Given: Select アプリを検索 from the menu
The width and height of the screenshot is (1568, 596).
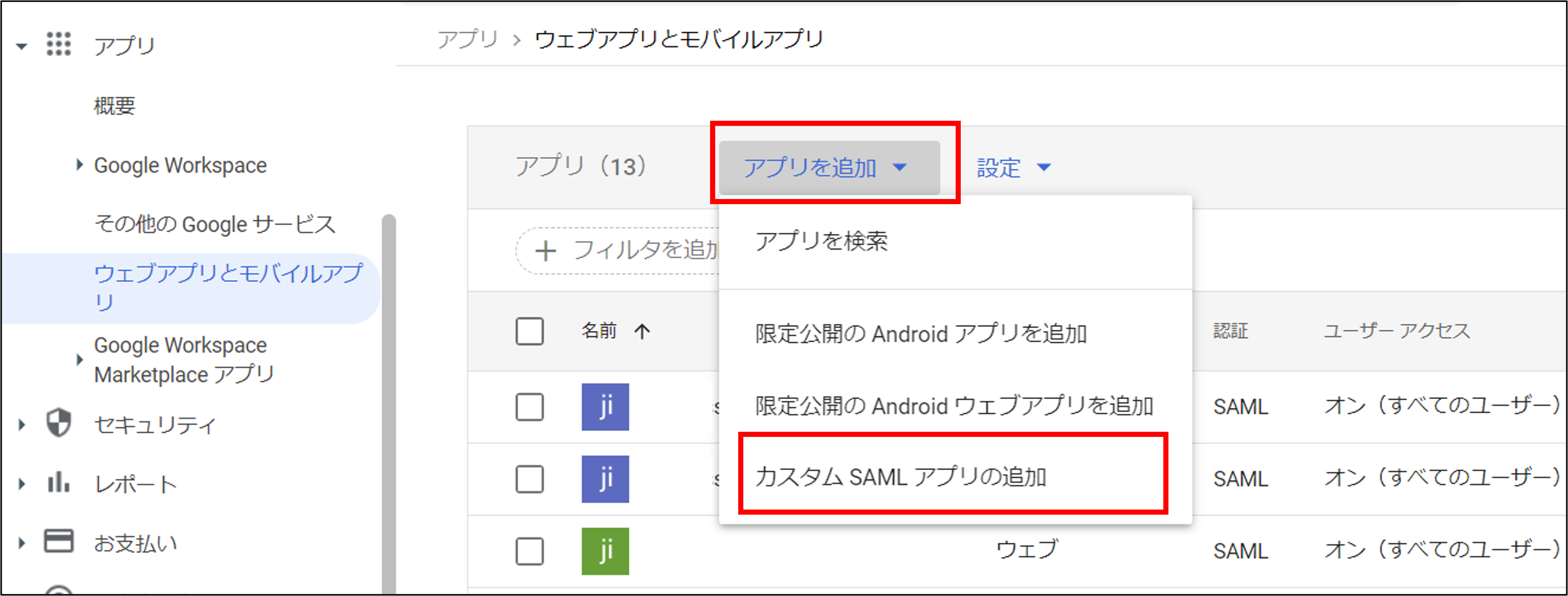Looking at the screenshot, I should click(821, 241).
